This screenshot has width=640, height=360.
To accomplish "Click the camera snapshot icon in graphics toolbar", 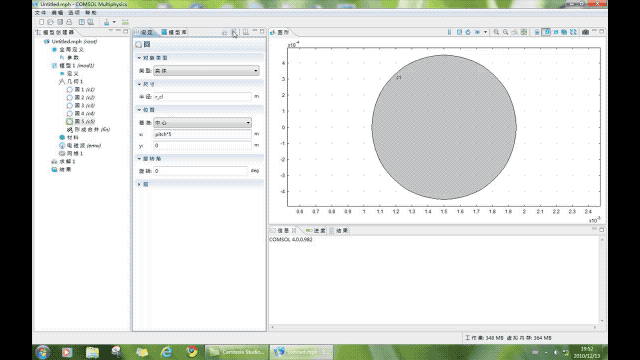I will click(585, 32).
